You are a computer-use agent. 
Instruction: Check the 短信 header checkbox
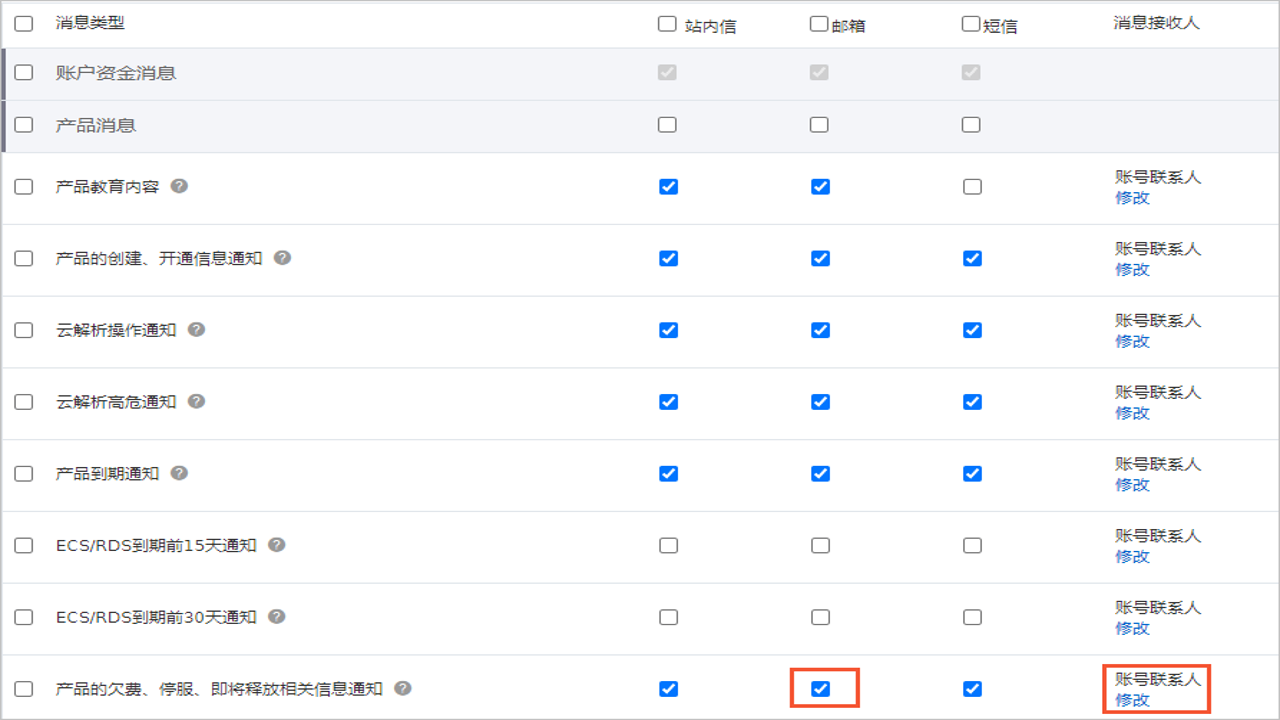coord(971,24)
